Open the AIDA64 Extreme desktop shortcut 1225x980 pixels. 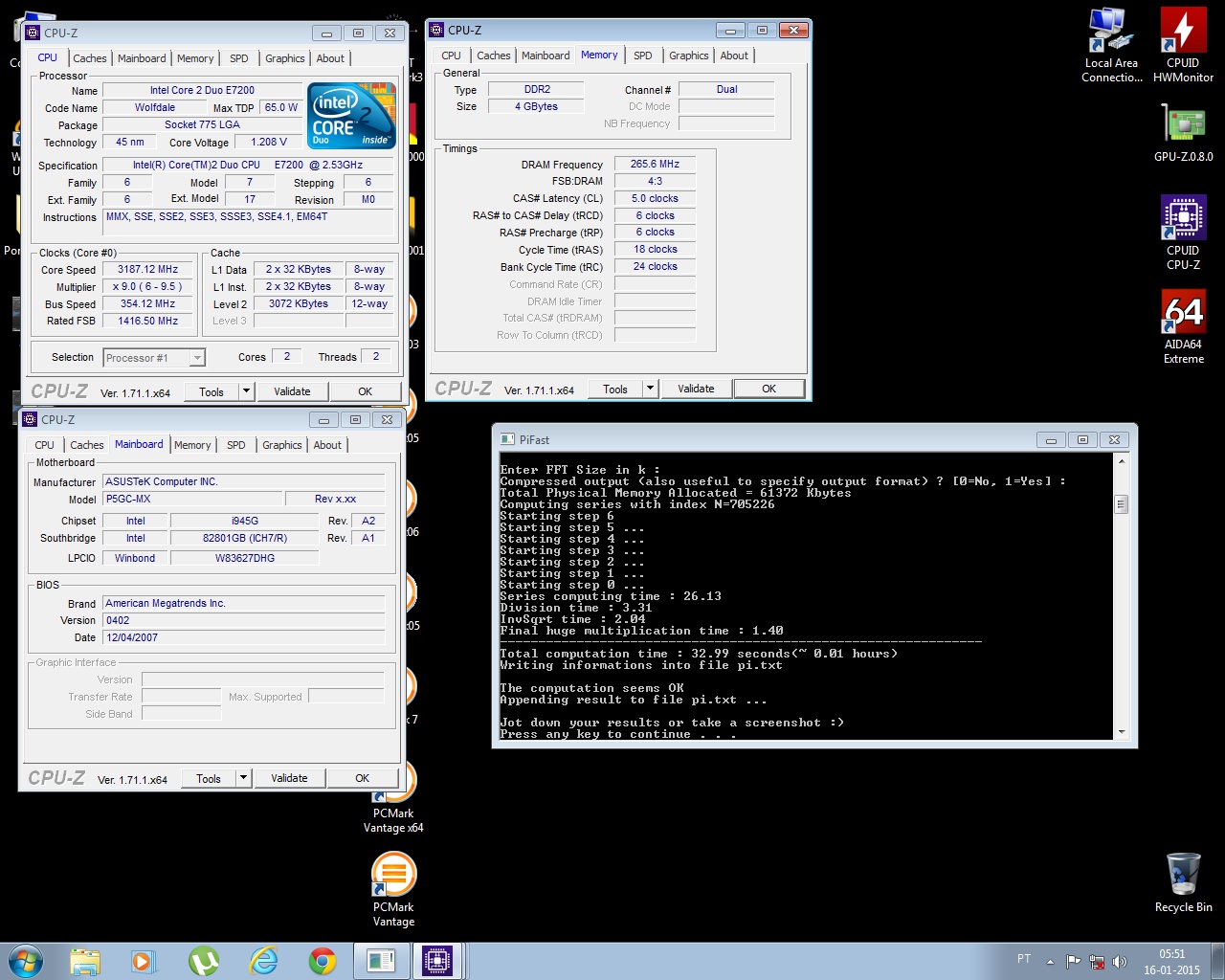[1183, 326]
